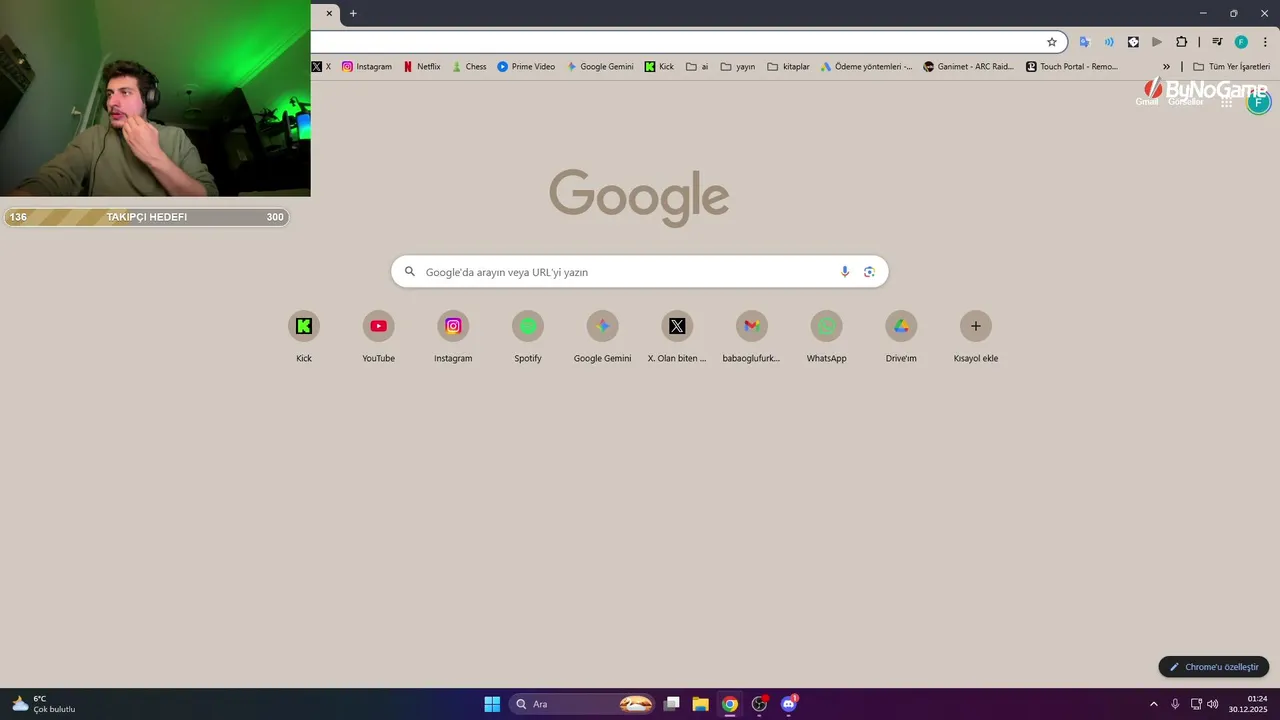Viewport: 1280px width, 720px height.
Task: Open the Google Gemini bookmark
Action: [x=600, y=67]
